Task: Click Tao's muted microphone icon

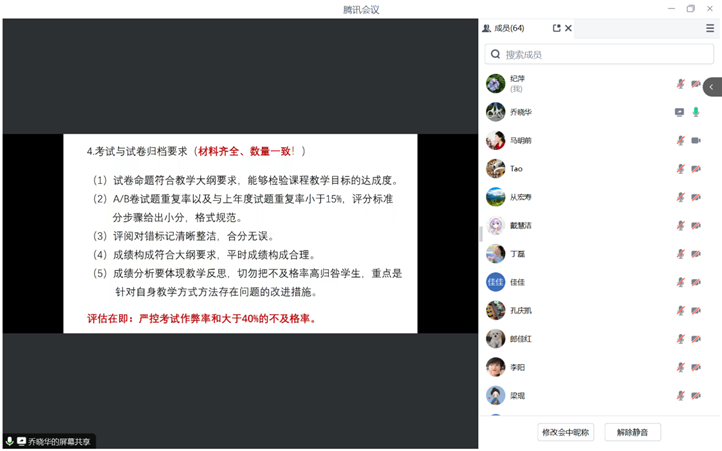Action: (x=680, y=169)
